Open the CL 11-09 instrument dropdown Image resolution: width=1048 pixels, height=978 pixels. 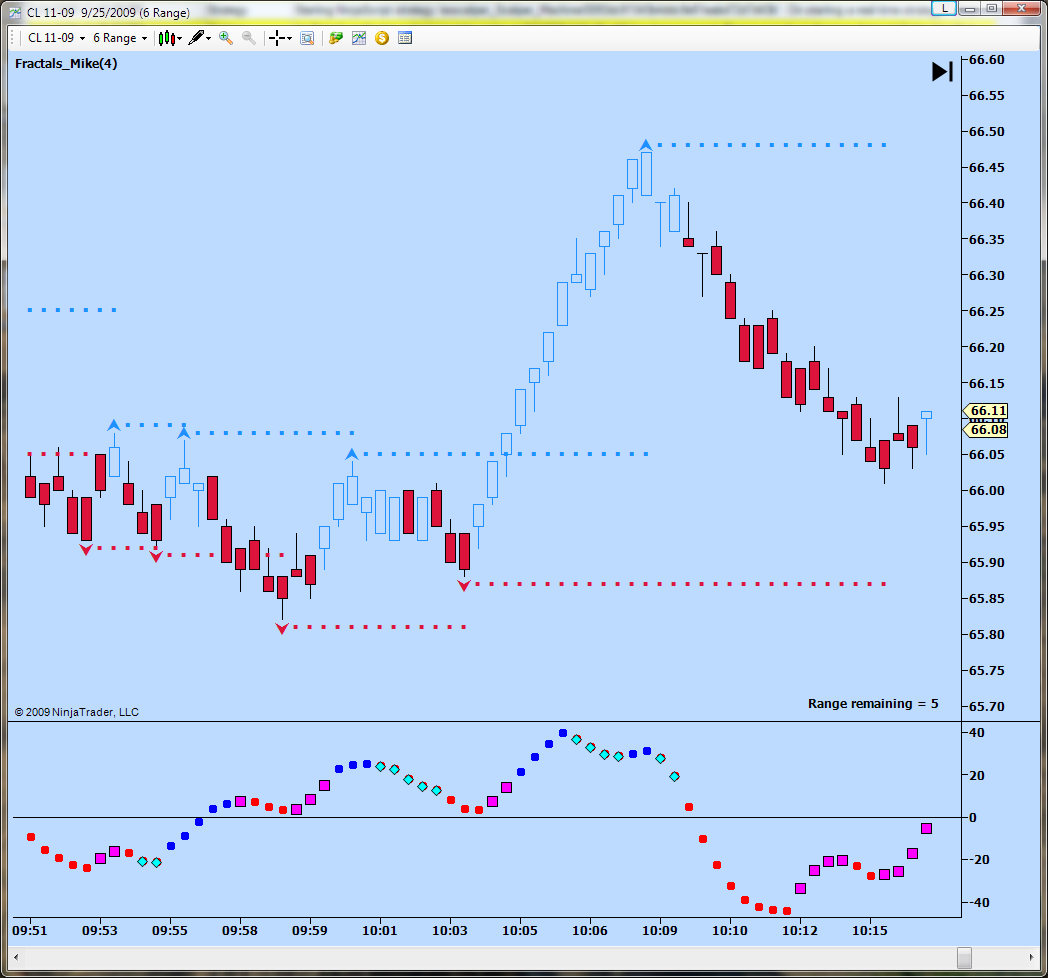(56, 38)
